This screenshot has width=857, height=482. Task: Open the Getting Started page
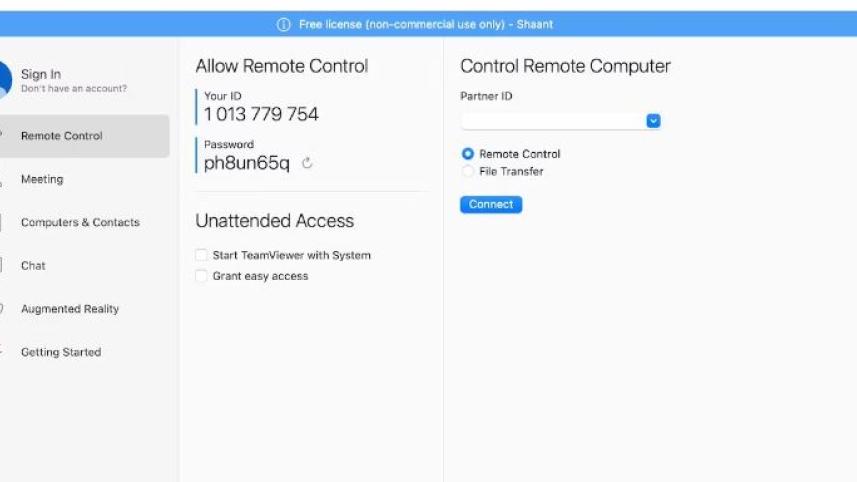pos(61,352)
